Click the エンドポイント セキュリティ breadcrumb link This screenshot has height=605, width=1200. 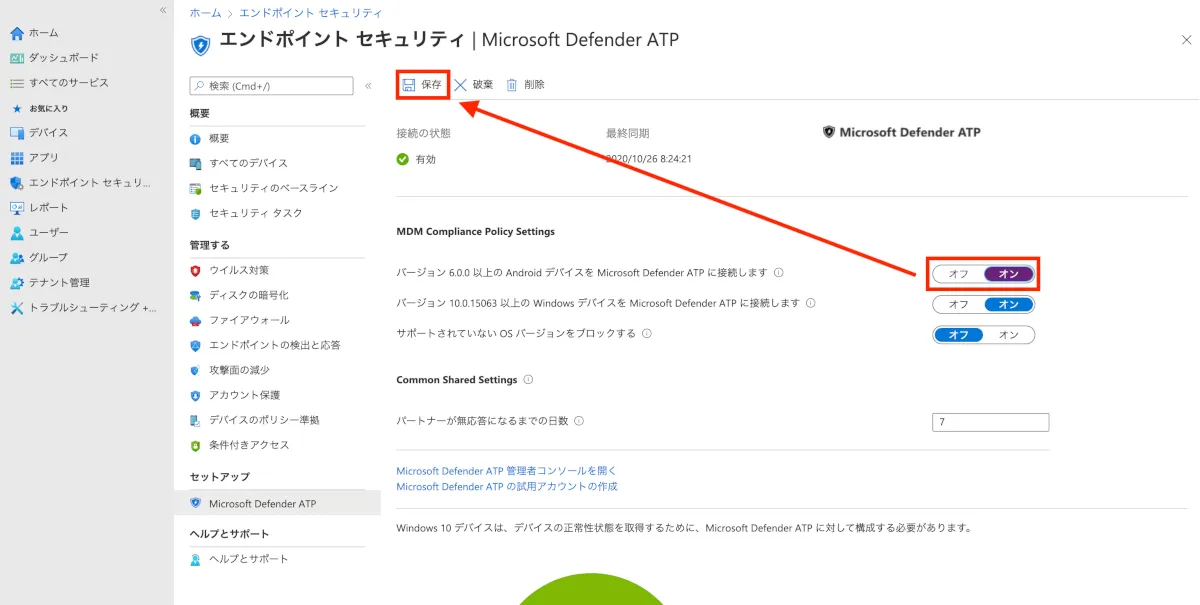pos(310,13)
